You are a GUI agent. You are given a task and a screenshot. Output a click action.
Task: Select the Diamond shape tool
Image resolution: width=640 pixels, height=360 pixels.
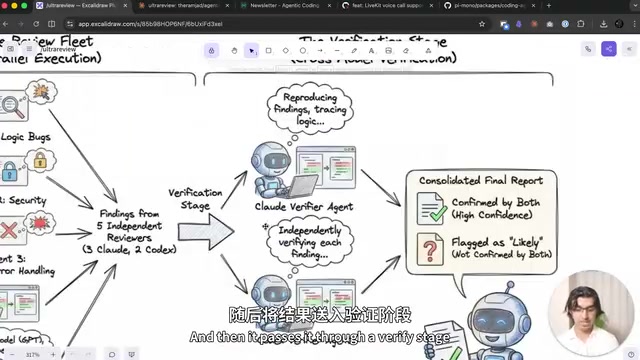click(x=286, y=51)
